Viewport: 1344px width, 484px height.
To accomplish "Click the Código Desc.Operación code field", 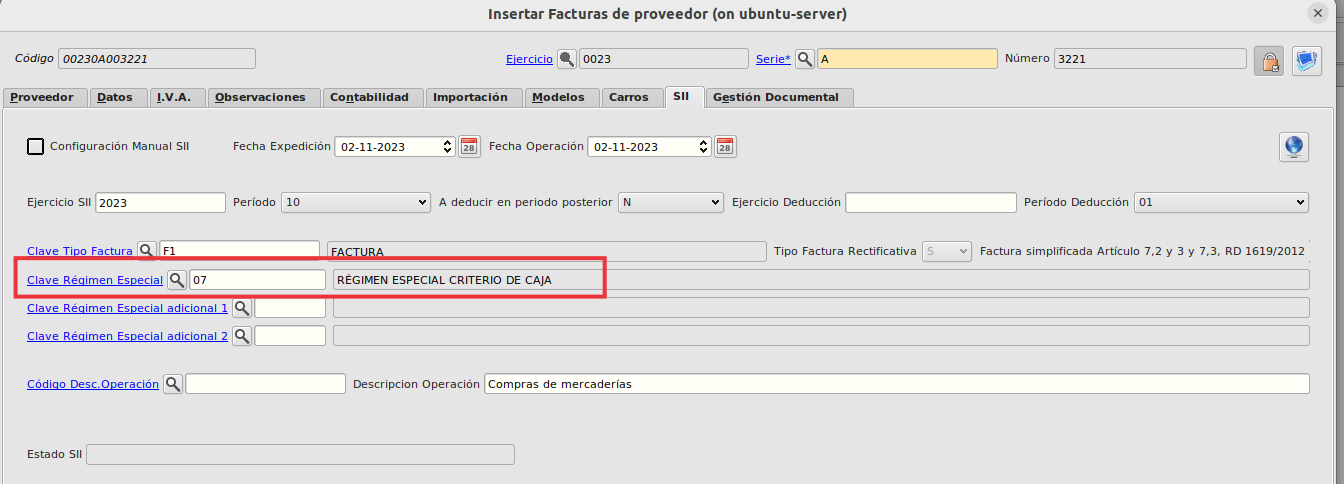I will (265, 384).
